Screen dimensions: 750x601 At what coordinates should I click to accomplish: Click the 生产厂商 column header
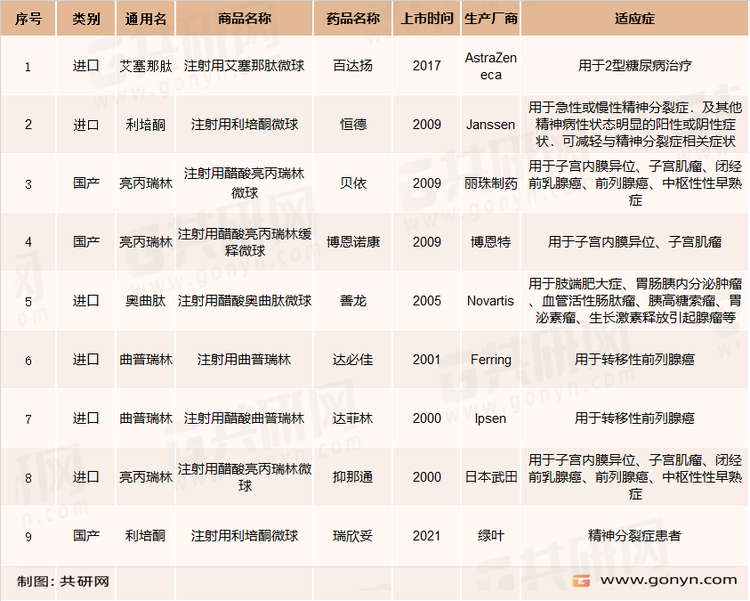(x=491, y=19)
